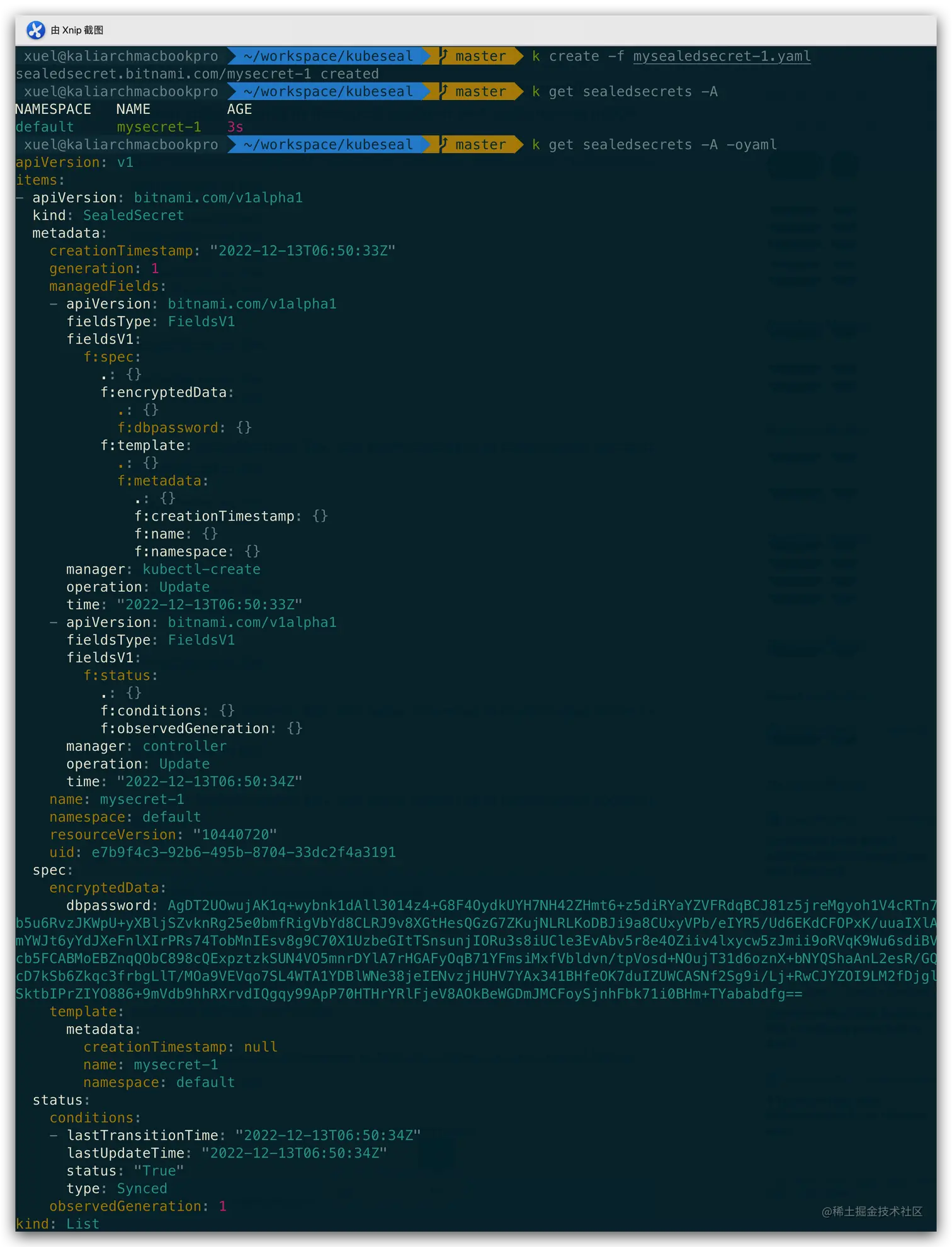Click the master branch segment on the second prompt
This screenshot has height=1247, width=952.
coord(480,91)
